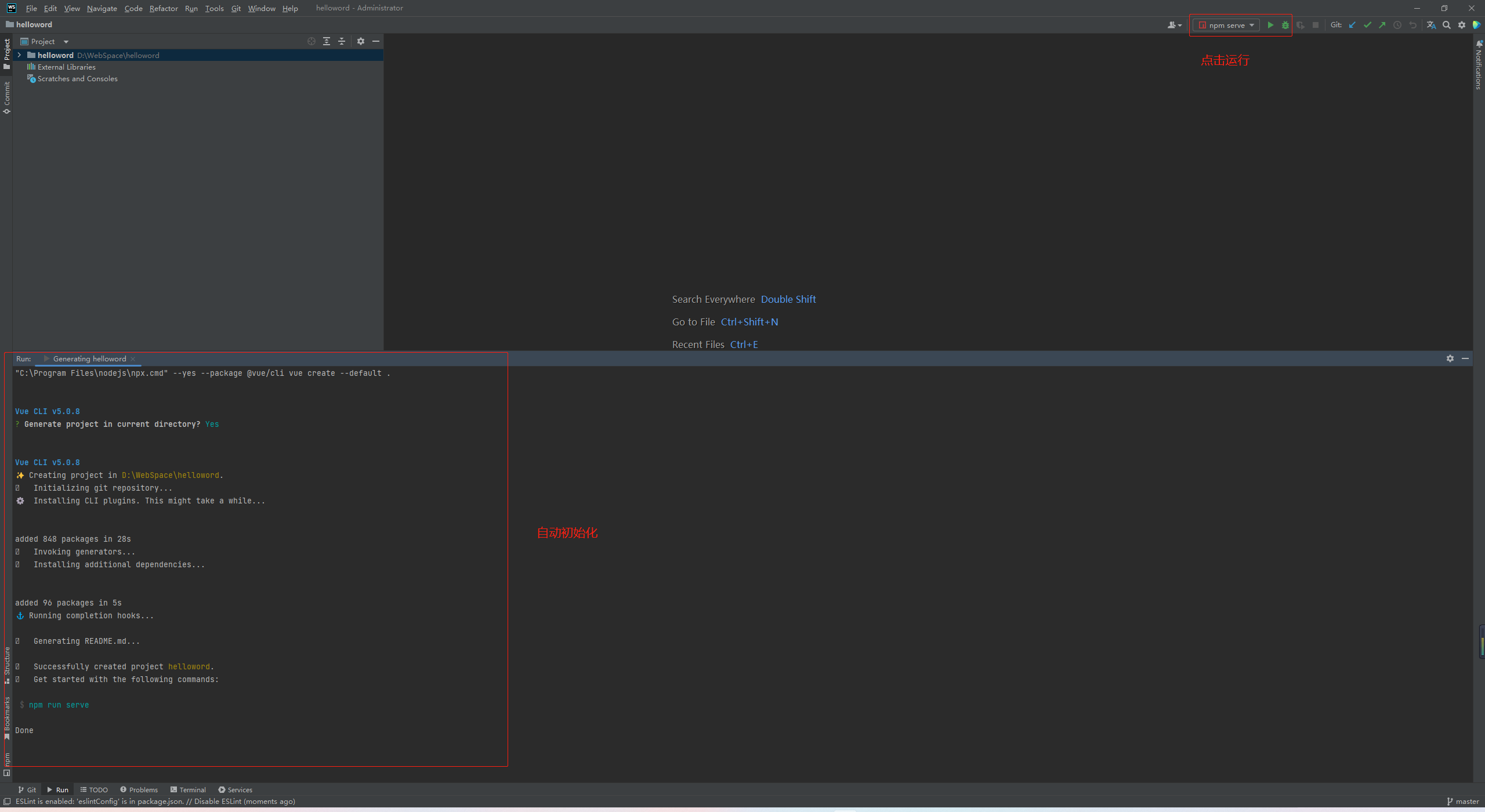1485x812 pixels.
Task: Open Project panel options gear
Action: [x=361, y=41]
